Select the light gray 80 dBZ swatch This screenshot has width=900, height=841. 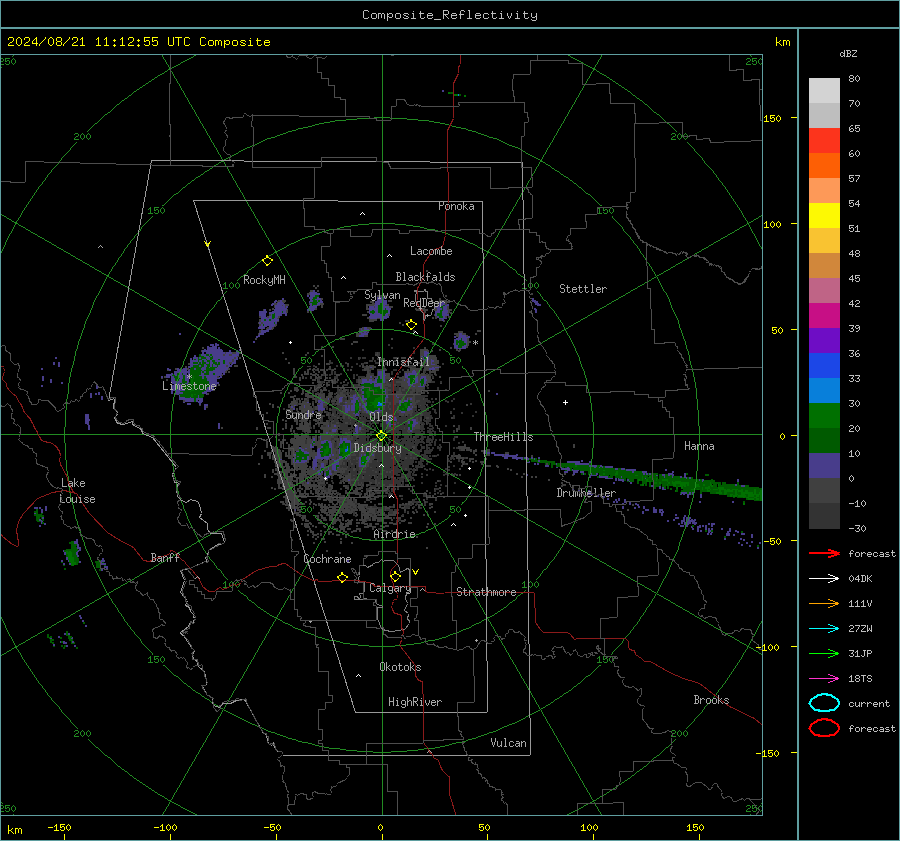tap(824, 90)
